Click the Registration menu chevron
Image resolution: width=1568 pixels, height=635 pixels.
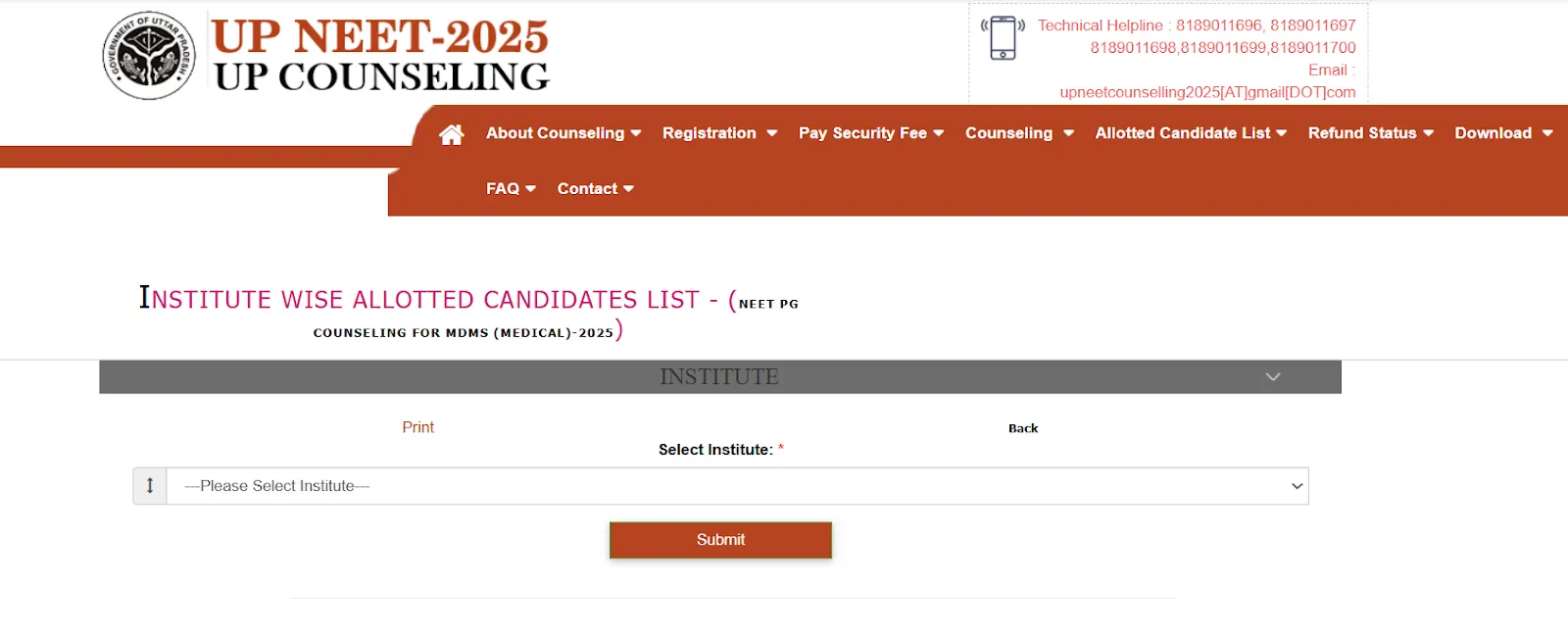(773, 133)
